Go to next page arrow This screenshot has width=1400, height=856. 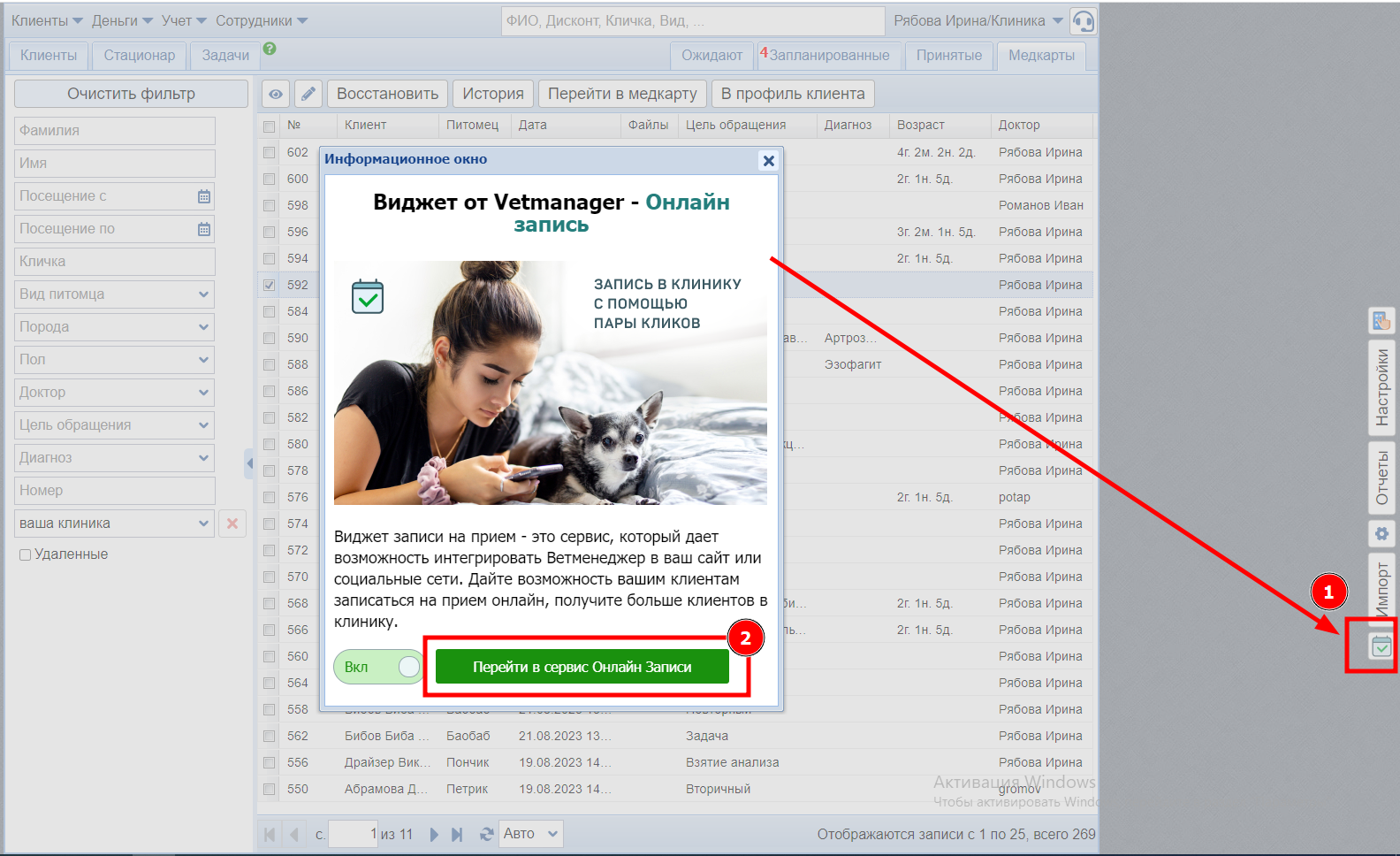pyautogui.click(x=434, y=834)
